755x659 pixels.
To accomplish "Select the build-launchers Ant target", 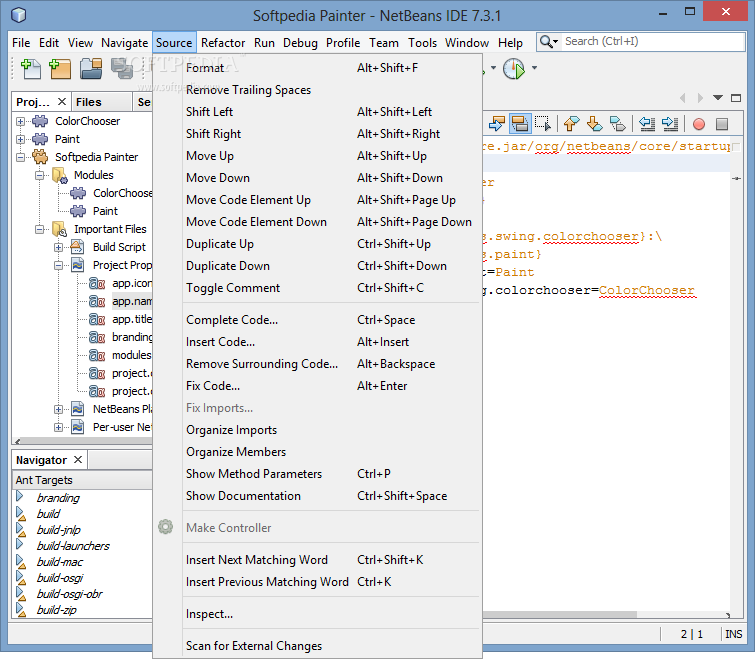I will pos(73,546).
